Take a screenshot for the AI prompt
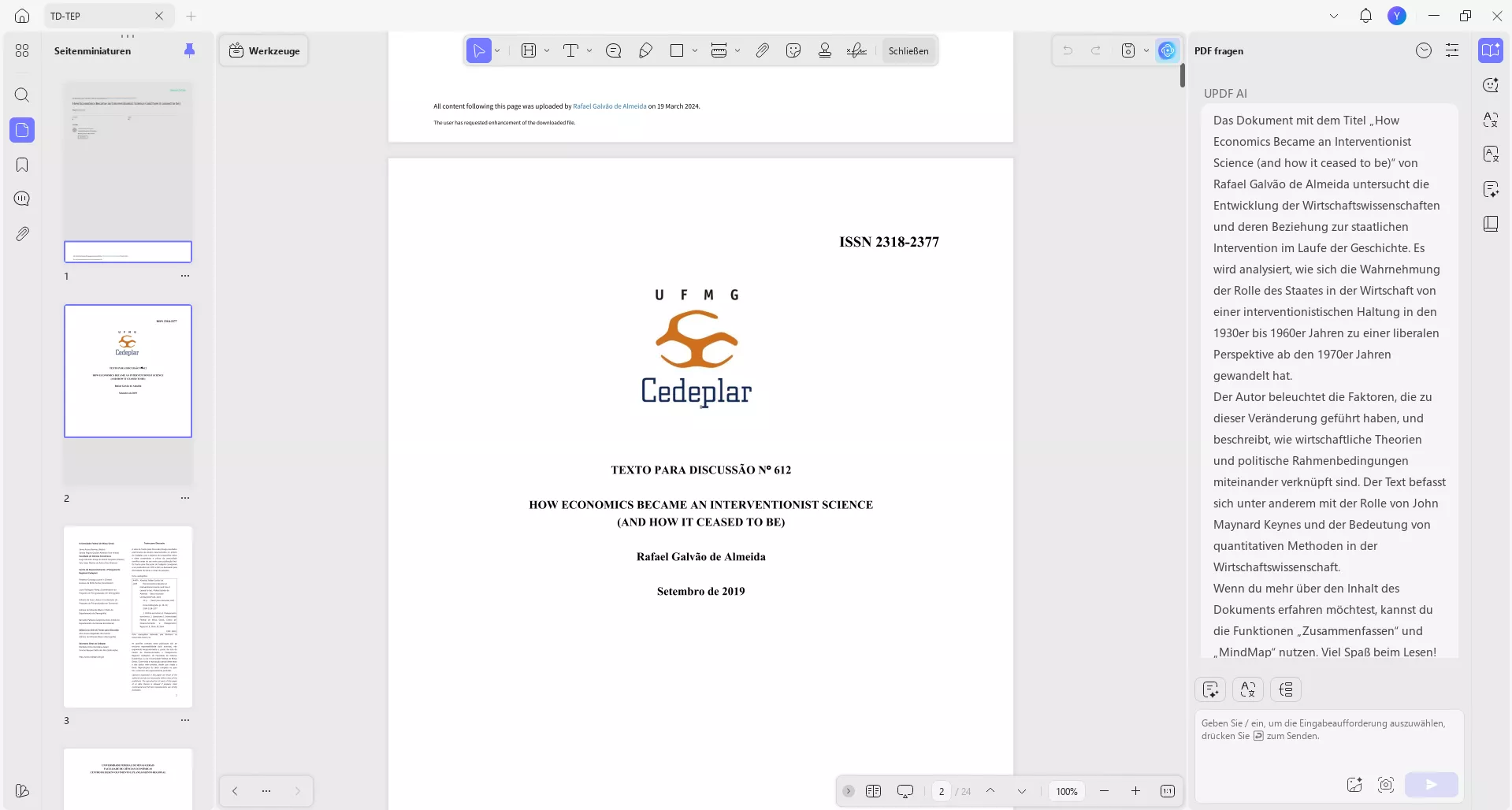The image size is (1512, 810). click(1387, 785)
